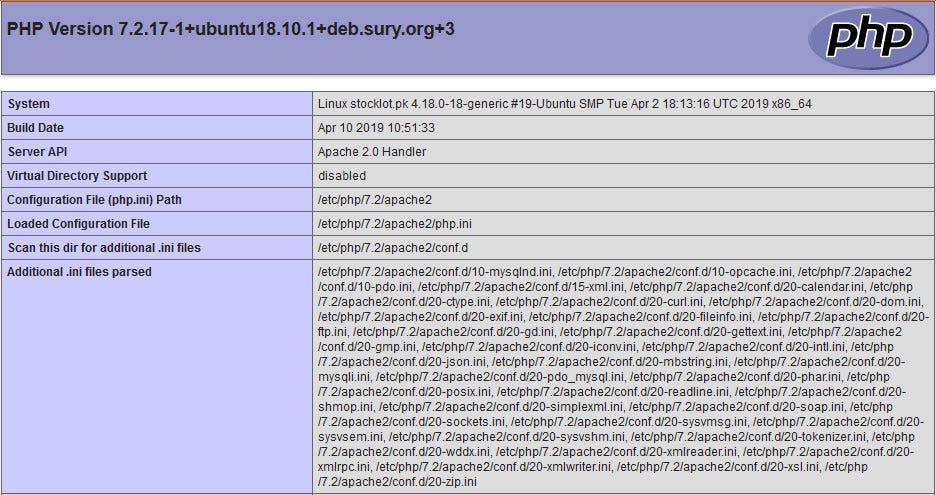
Task: Click the Apr 10 2019 10:51:33 value
Action: pos(376,128)
